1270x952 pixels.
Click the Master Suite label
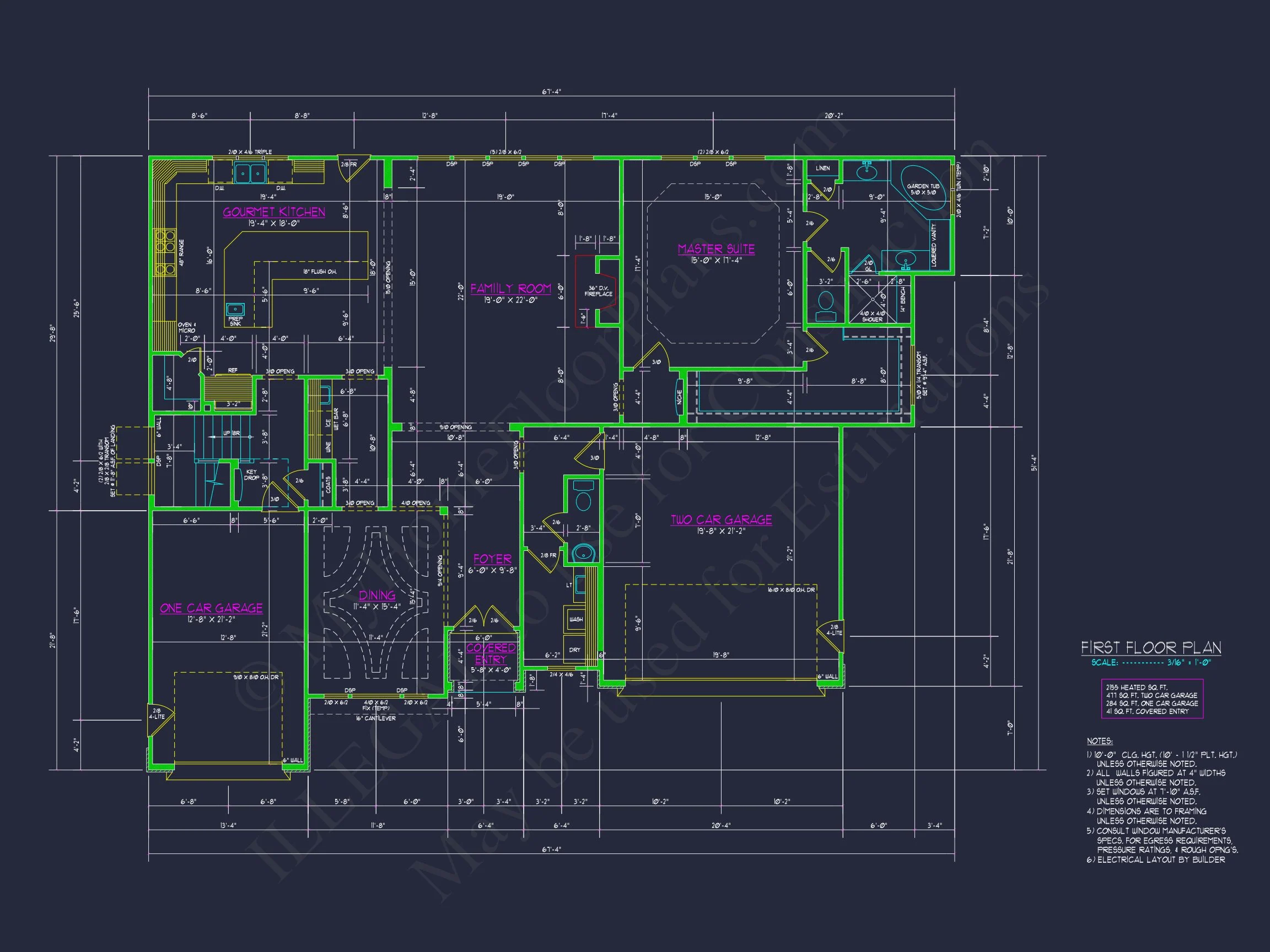click(716, 249)
